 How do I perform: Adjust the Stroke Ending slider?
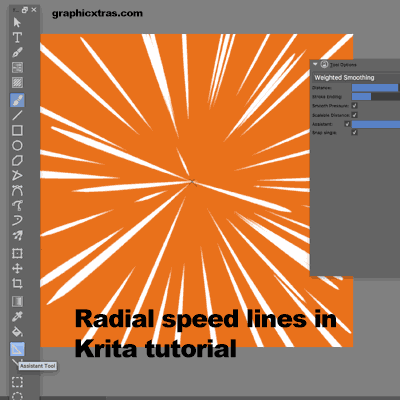point(376,97)
